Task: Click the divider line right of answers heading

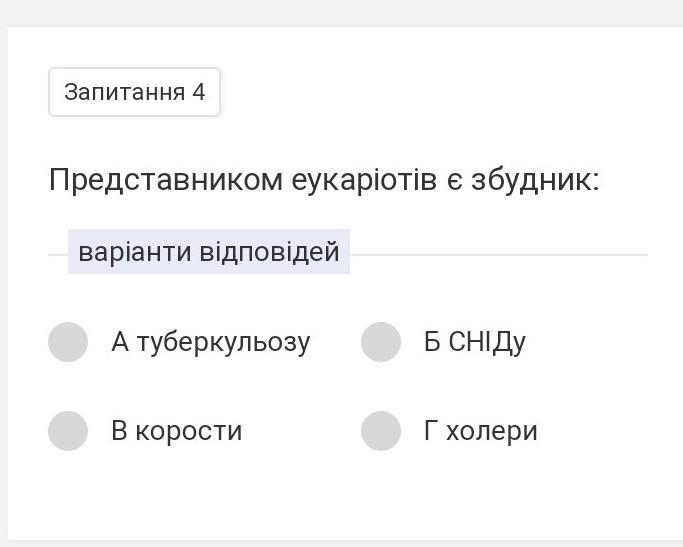Action: pos(498,255)
